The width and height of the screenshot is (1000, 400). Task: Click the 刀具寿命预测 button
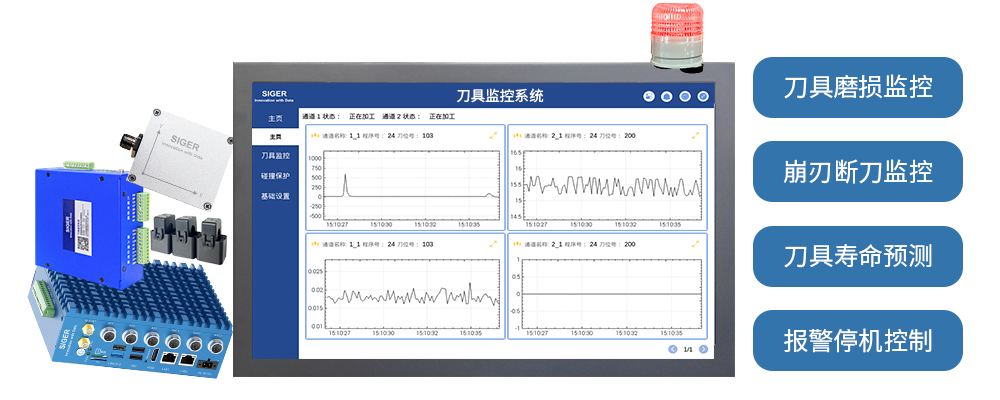pos(857,256)
